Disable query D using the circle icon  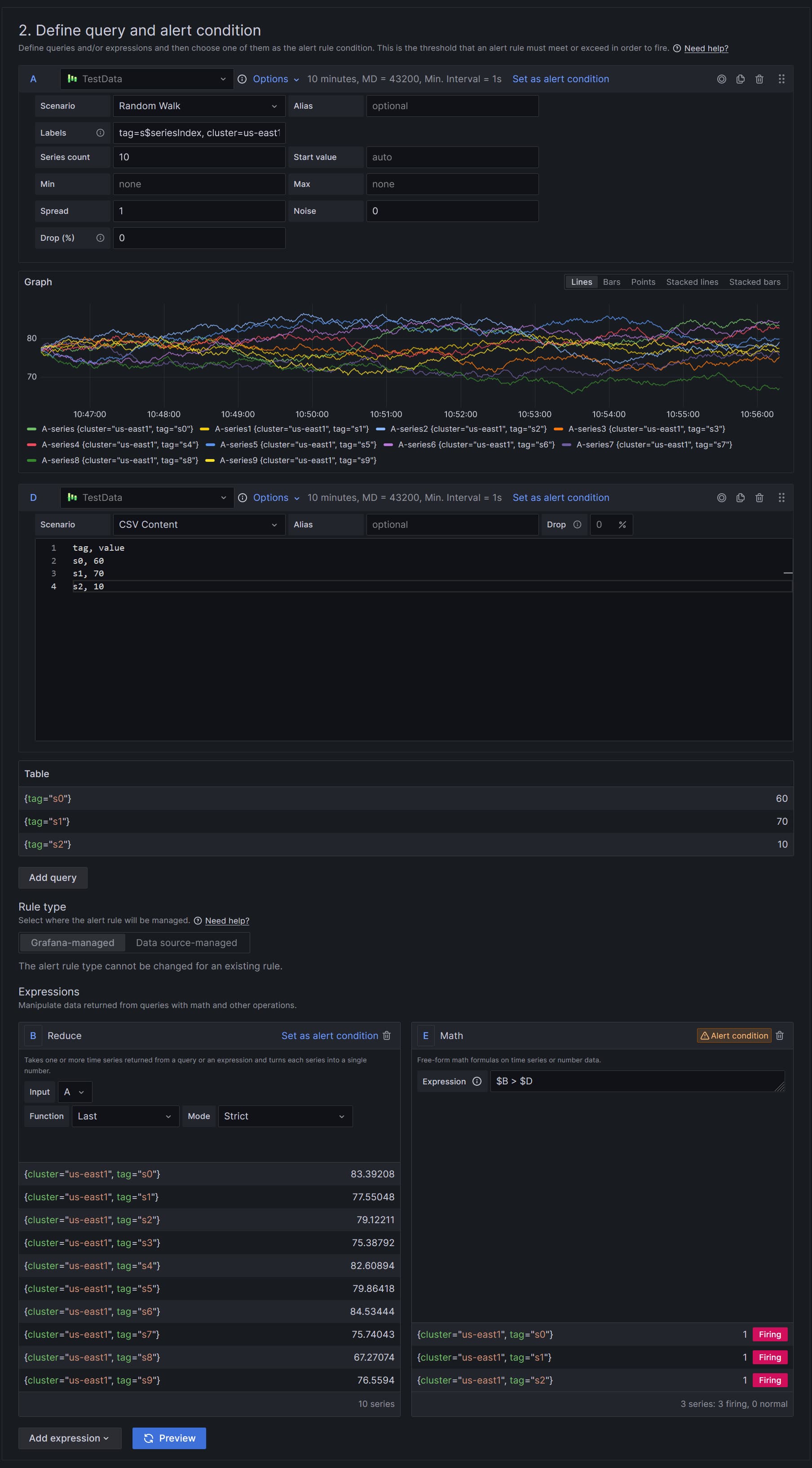[x=721, y=498]
